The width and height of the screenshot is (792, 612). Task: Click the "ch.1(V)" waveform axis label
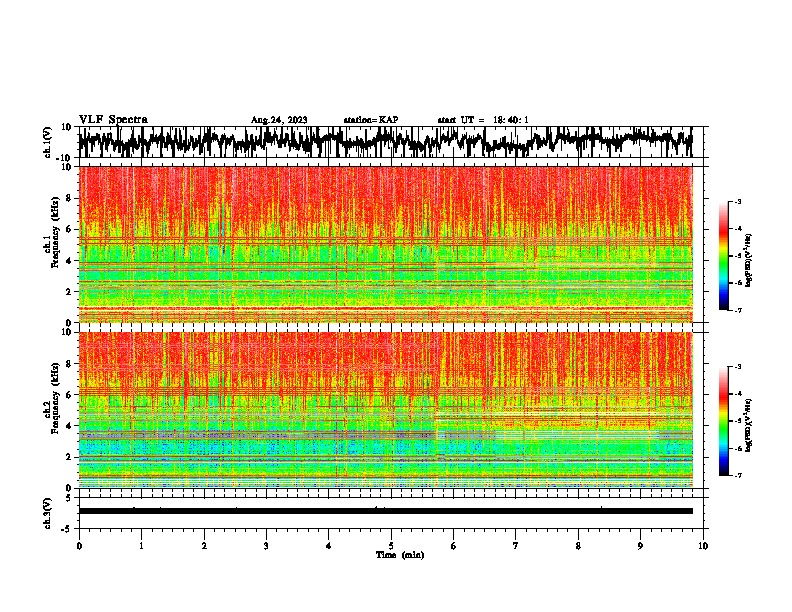pyautogui.click(x=48, y=142)
